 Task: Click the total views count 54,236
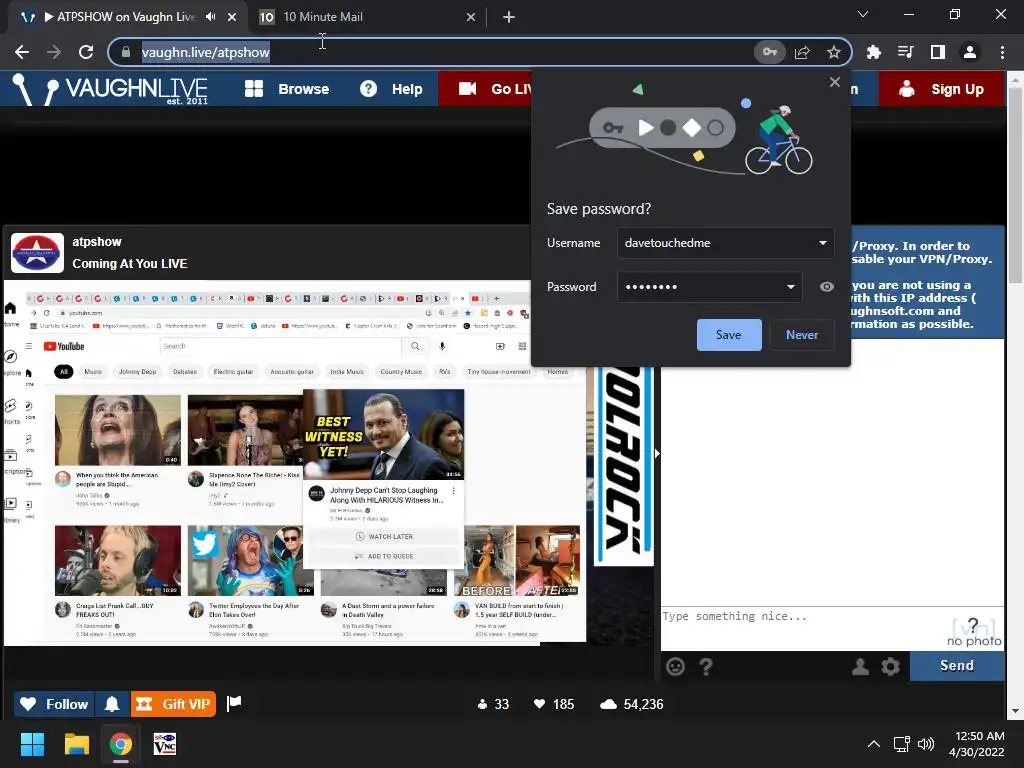click(632, 704)
